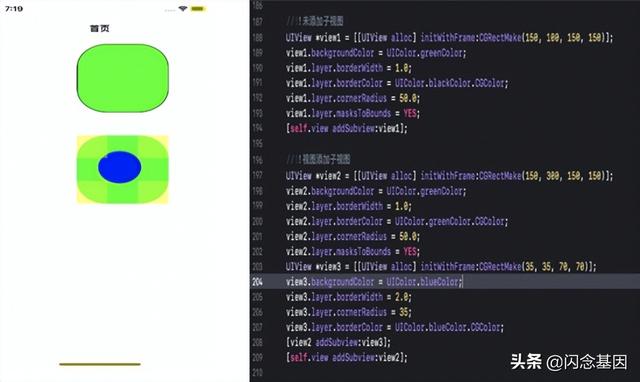Click line number 188 in the gutter
The height and width of the screenshot is (382, 640).
258,38
